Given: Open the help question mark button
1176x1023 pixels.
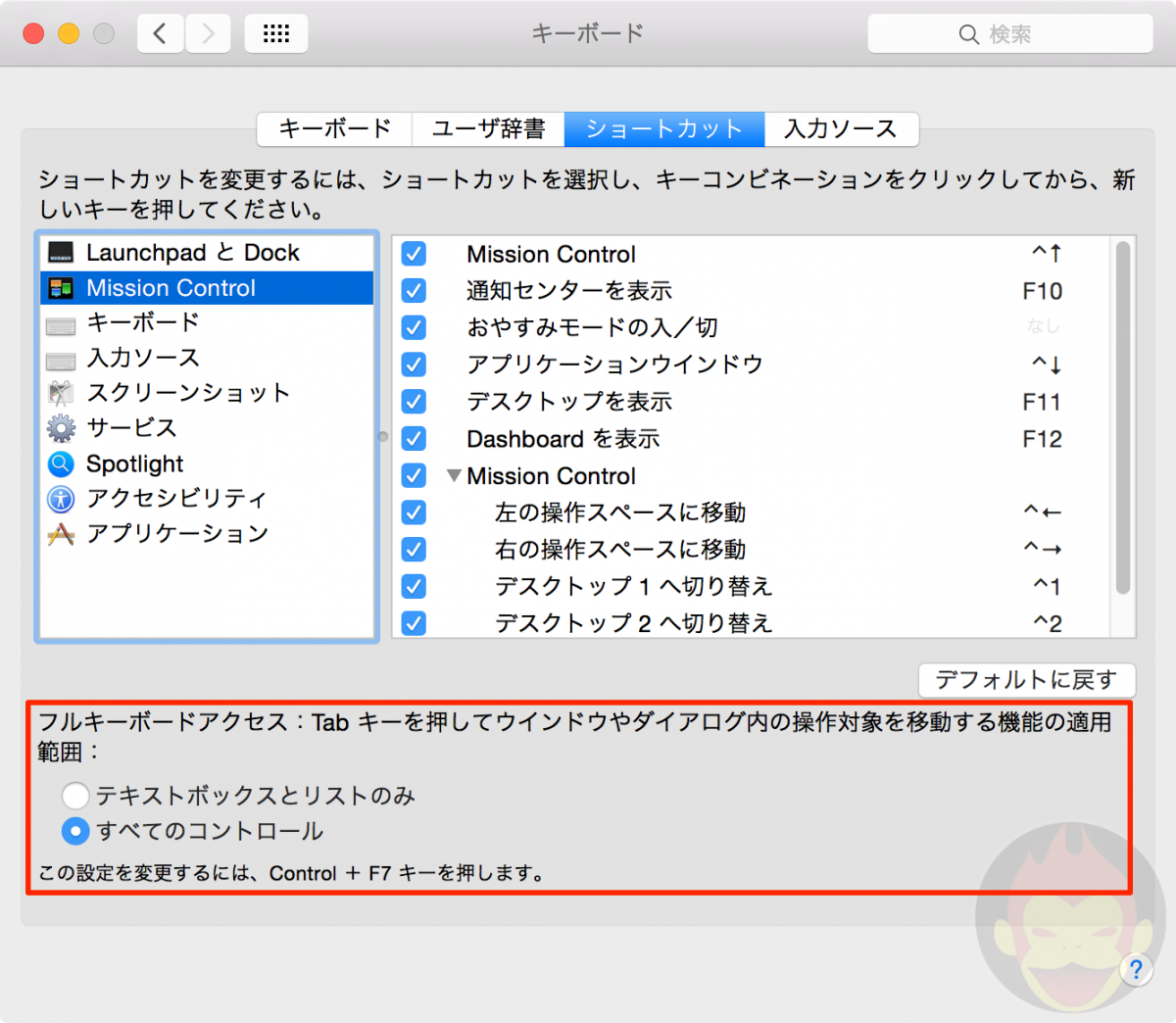Looking at the screenshot, I should coord(1136,970).
